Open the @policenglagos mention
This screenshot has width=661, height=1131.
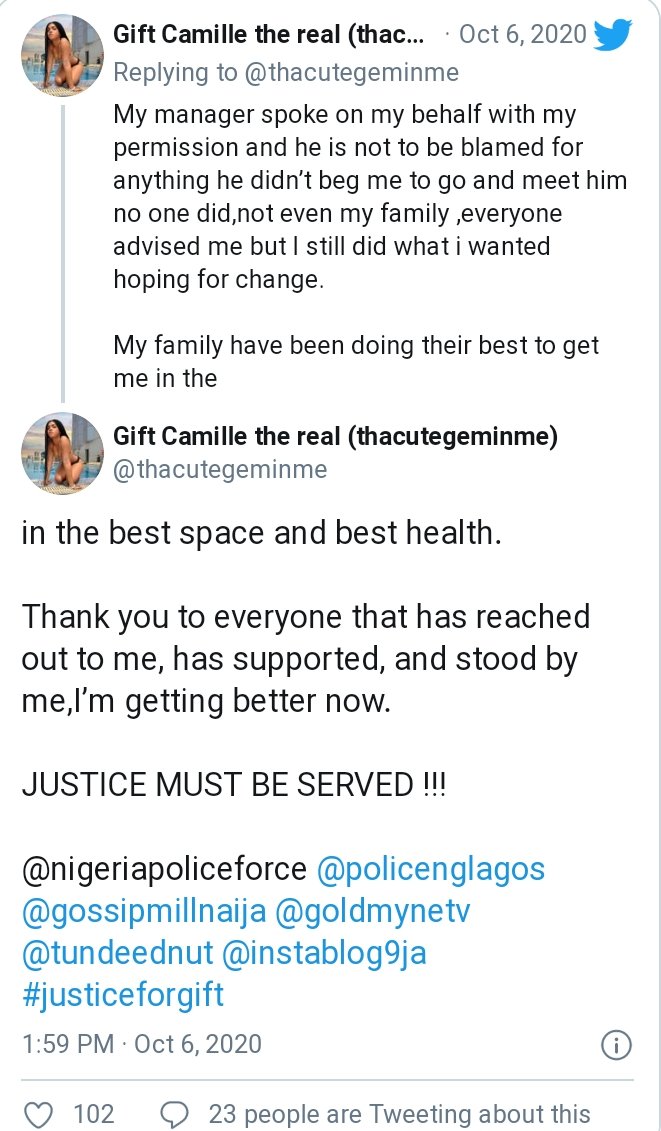pyautogui.click(x=431, y=869)
